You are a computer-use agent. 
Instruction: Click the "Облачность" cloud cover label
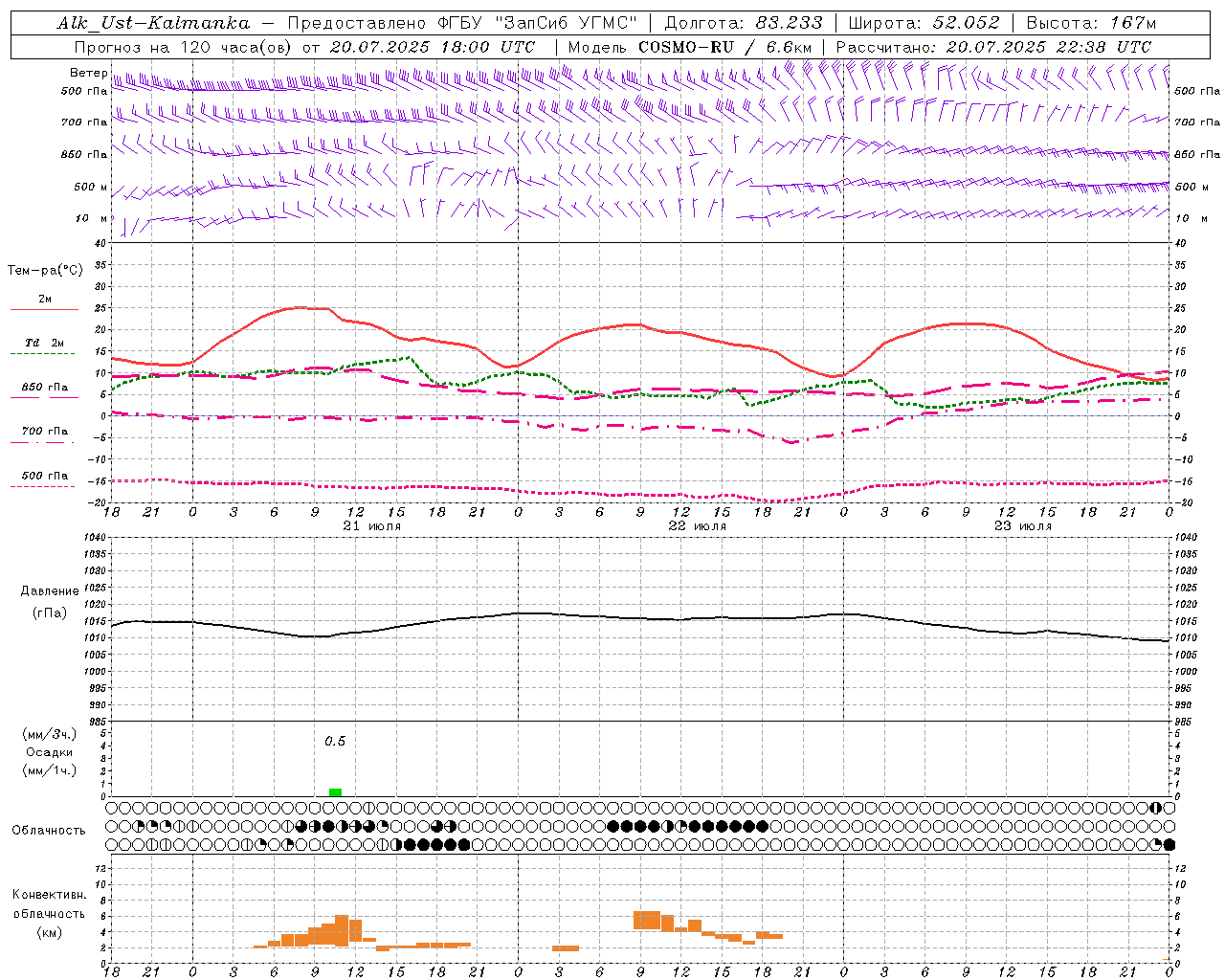(48, 831)
